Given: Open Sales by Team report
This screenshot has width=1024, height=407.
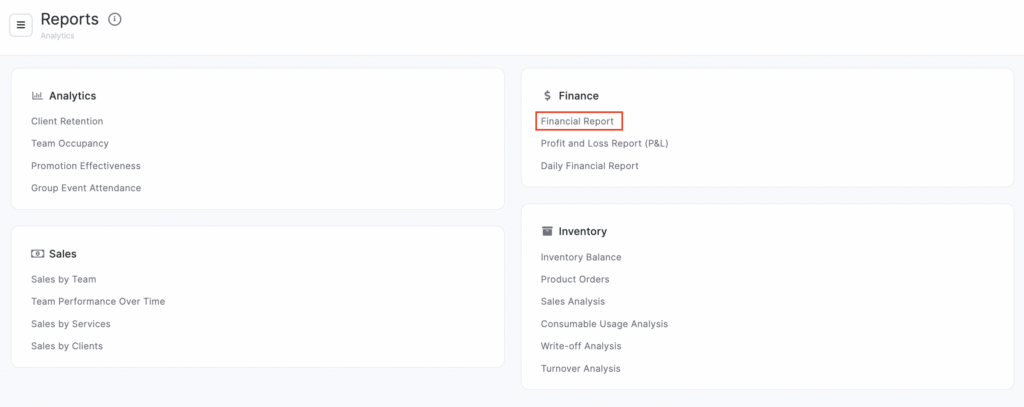Looking at the screenshot, I should pos(64,279).
